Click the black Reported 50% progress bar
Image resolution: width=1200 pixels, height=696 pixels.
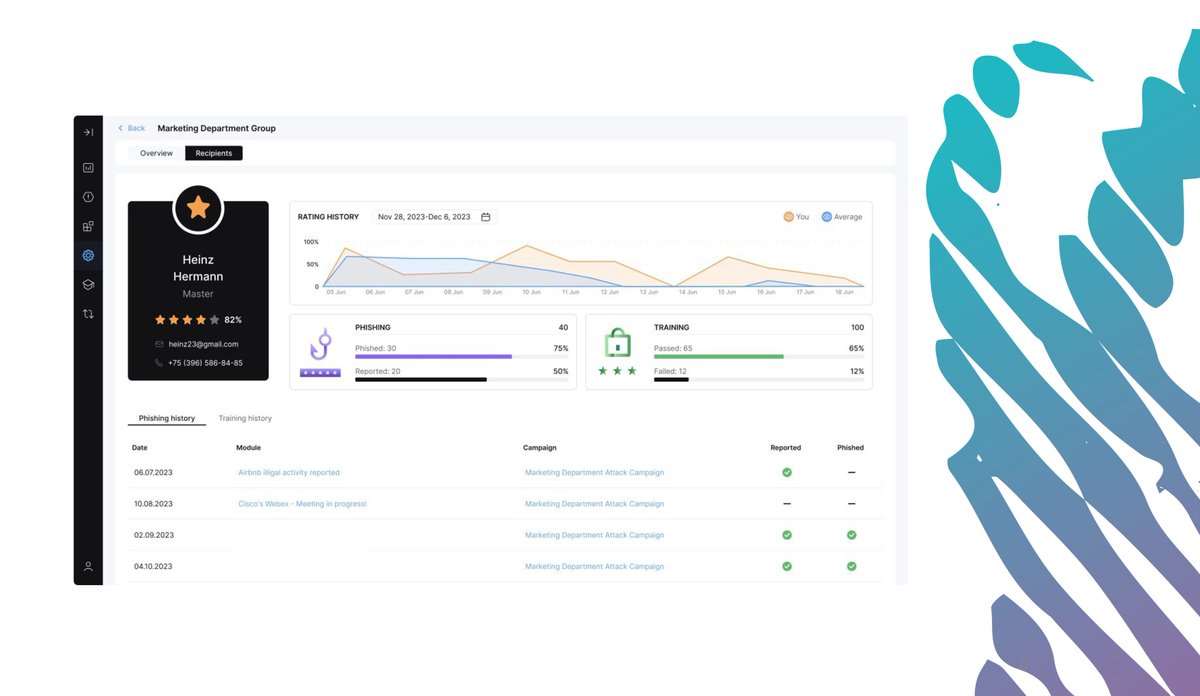pos(421,380)
